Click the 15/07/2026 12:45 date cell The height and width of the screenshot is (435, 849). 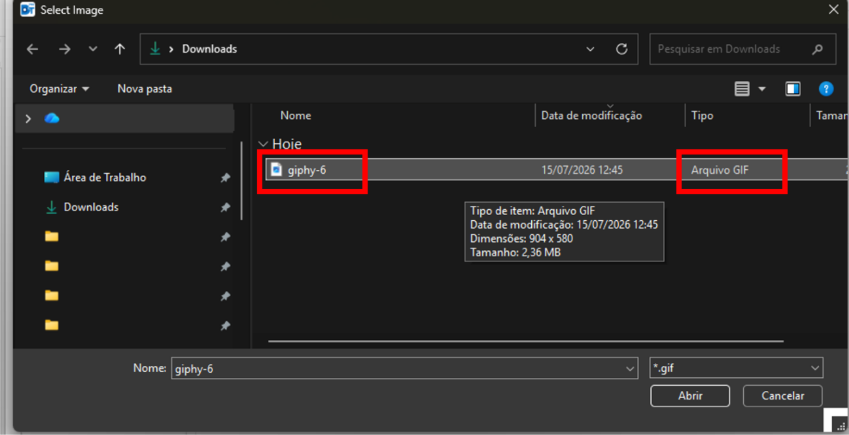582,170
